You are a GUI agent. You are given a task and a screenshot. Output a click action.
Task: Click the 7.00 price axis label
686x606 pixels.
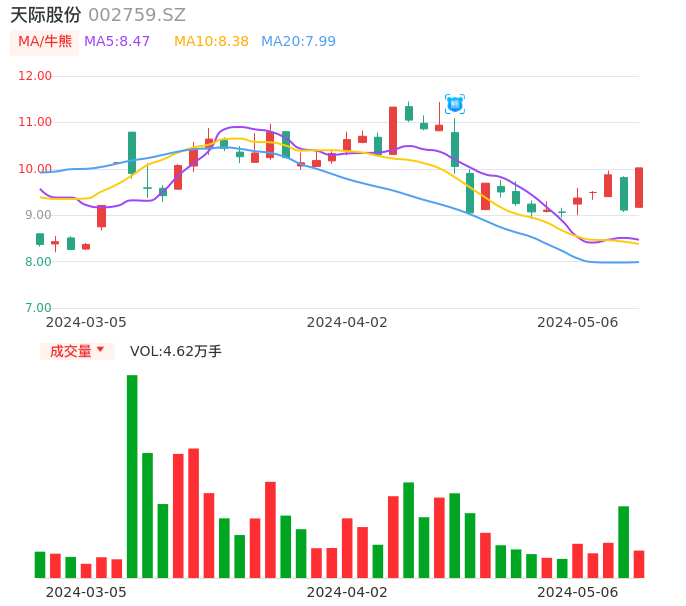coord(38,308)
